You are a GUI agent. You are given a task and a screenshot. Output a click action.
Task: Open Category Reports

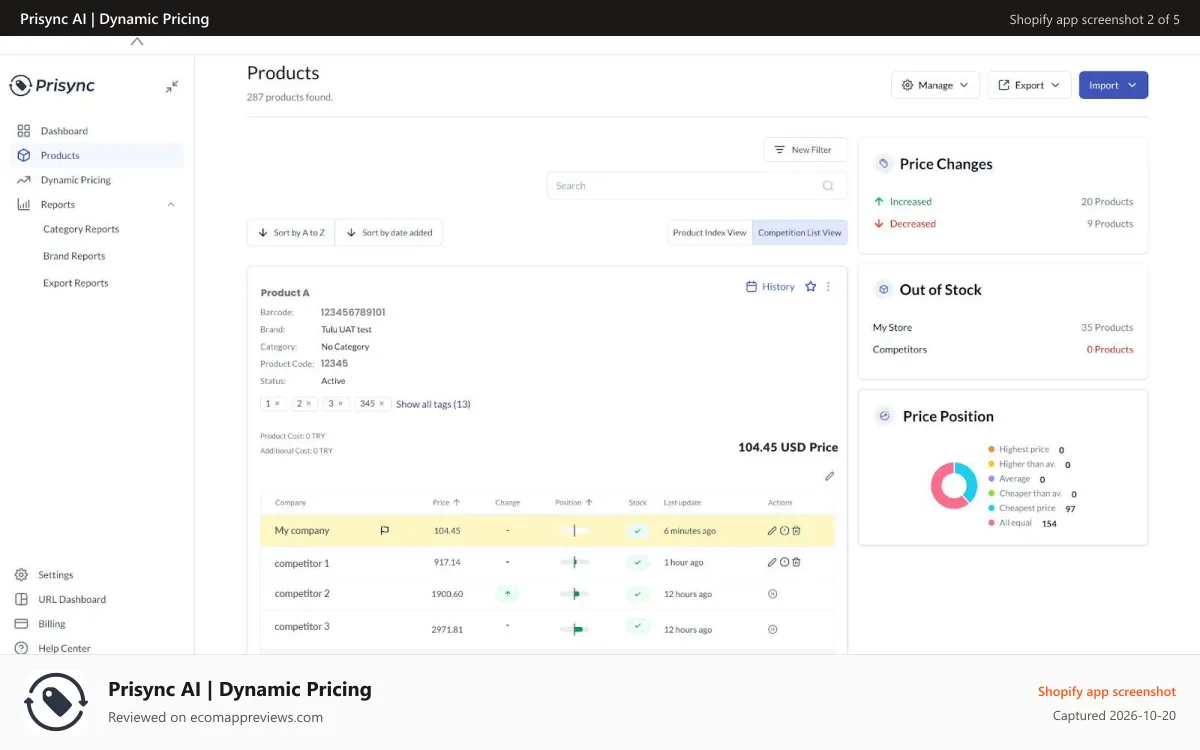(81, 229)
